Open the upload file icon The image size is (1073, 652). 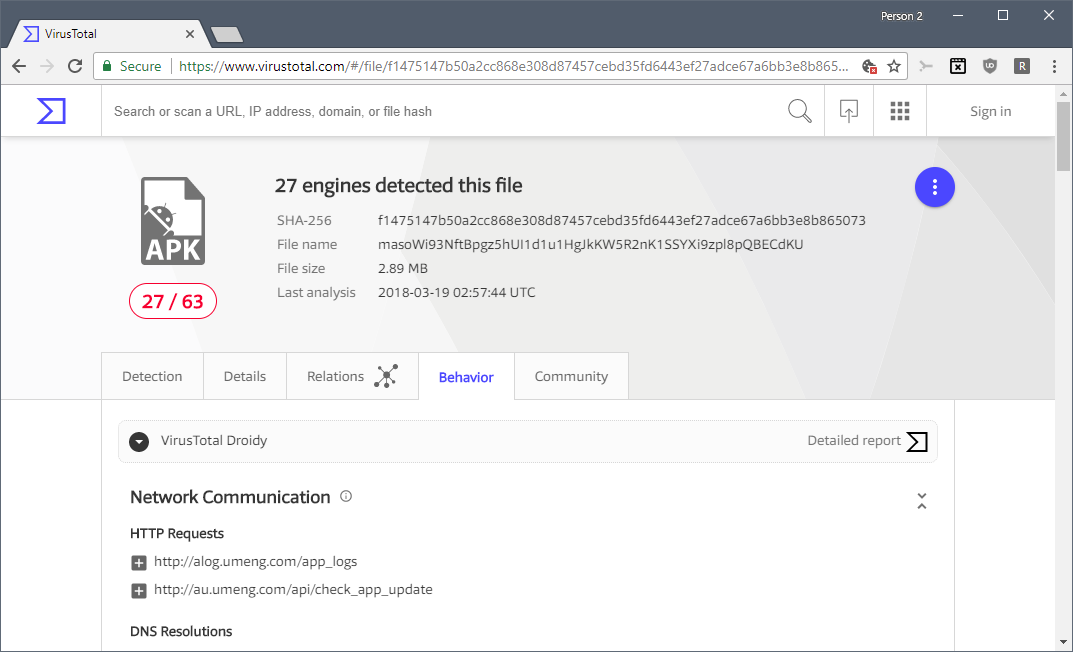coord(849,111)
